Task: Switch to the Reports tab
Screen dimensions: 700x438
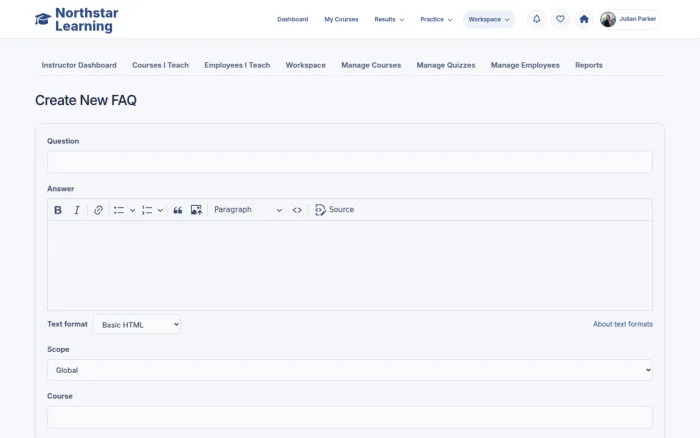Action: tap(589, 65)
